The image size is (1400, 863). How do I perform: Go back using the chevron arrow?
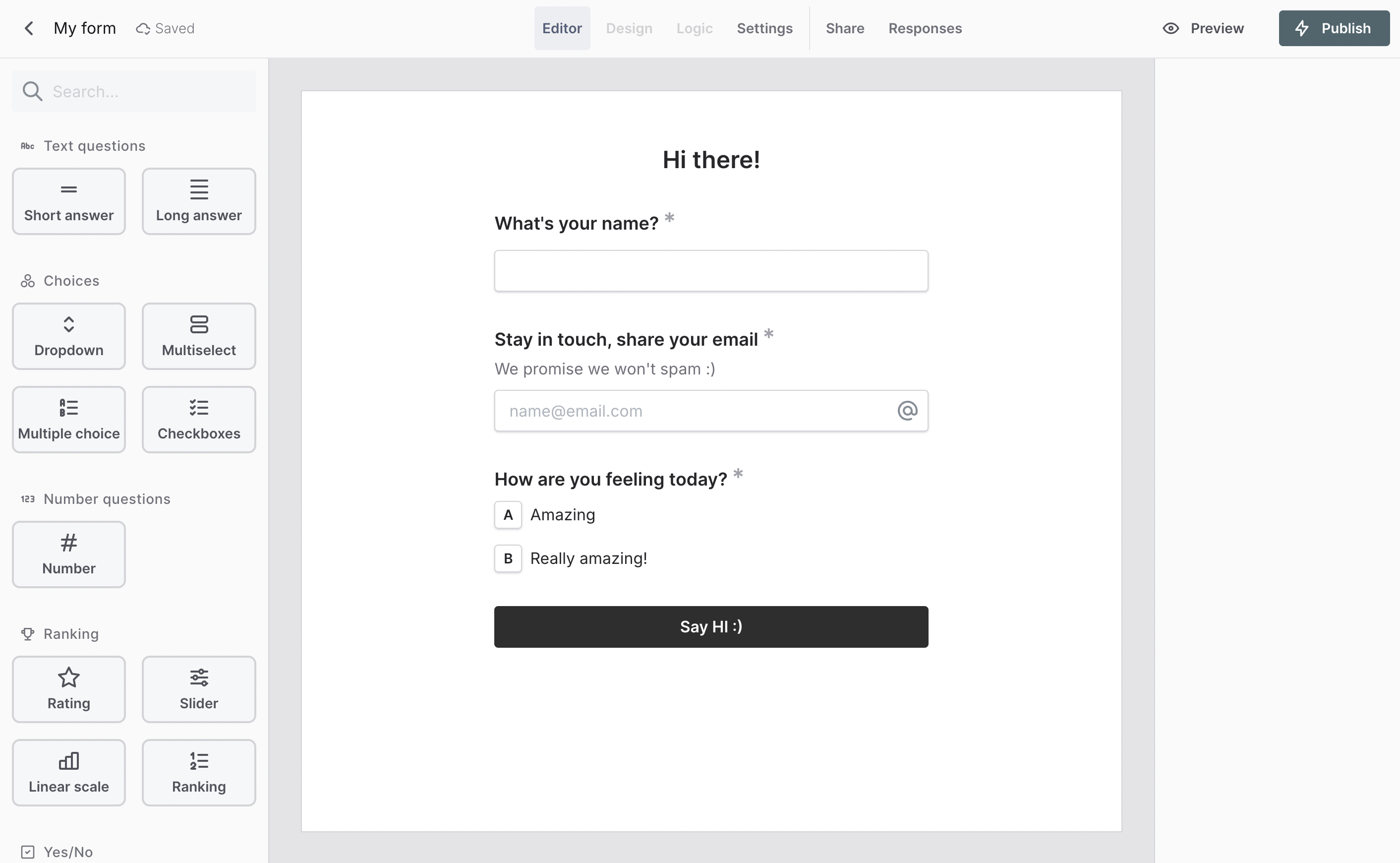[28, 28]
